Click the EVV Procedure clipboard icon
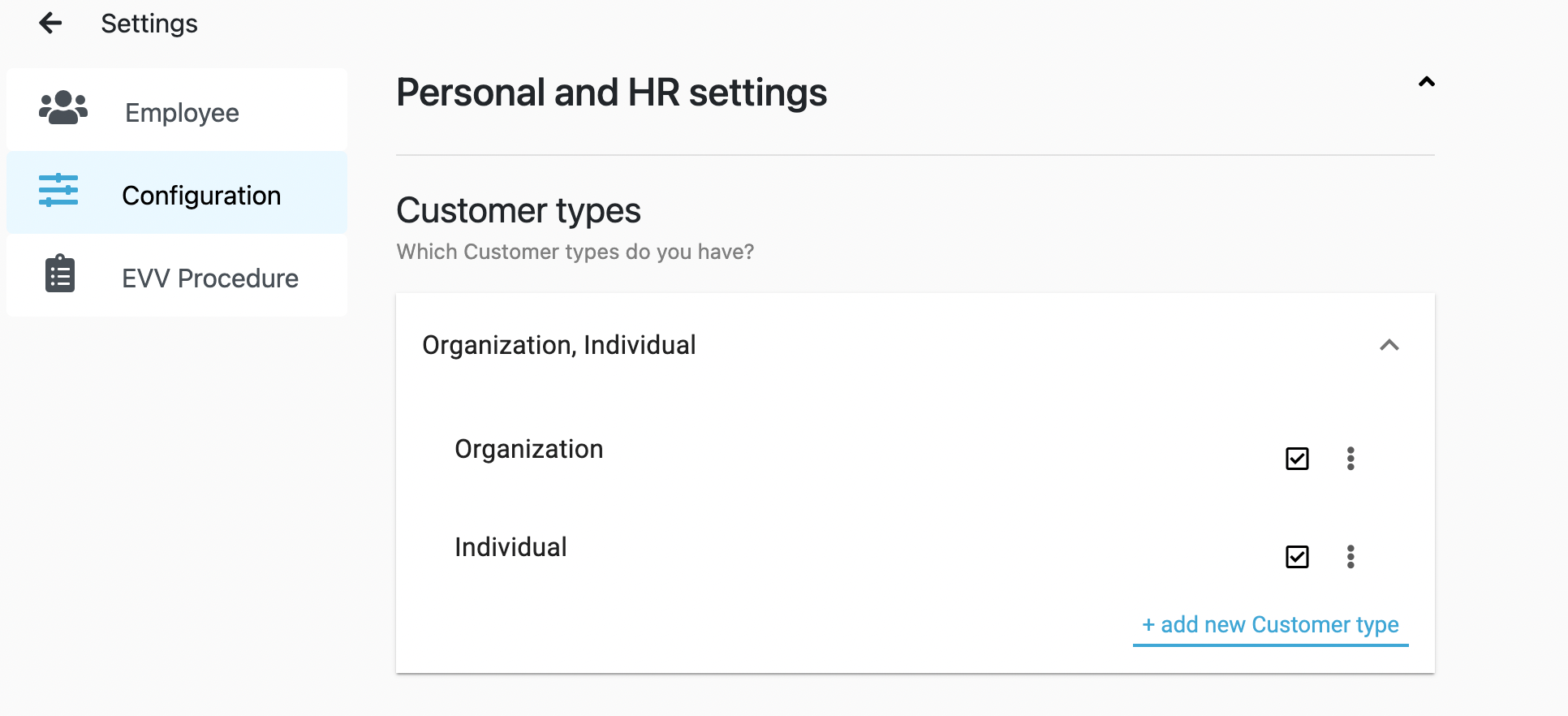The width and height of the screenshot is (1568, 716). 60,274
